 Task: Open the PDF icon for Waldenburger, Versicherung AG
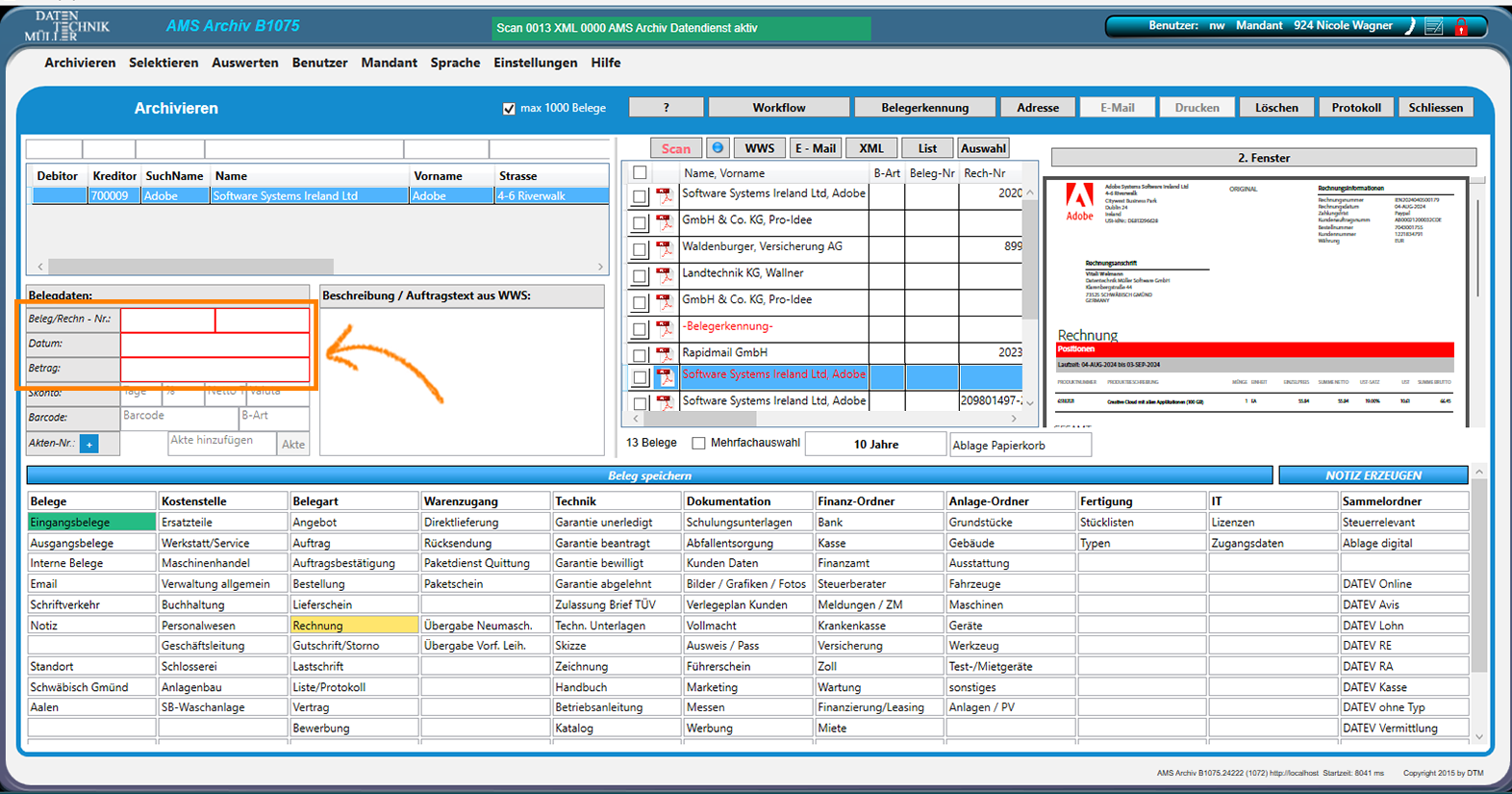(x=665, y=249)
